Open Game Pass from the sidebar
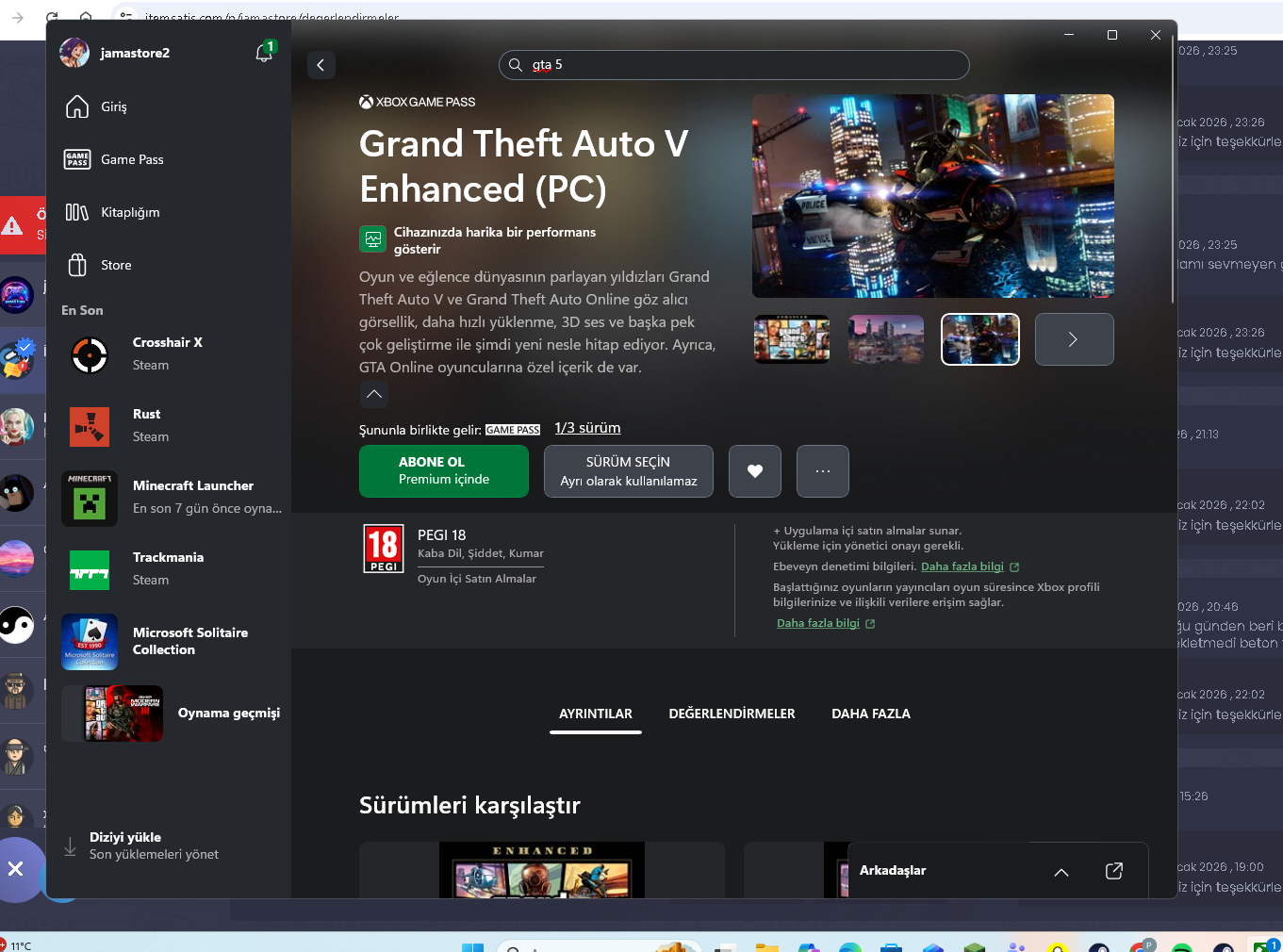1283x952 pixels. point(169,159)
